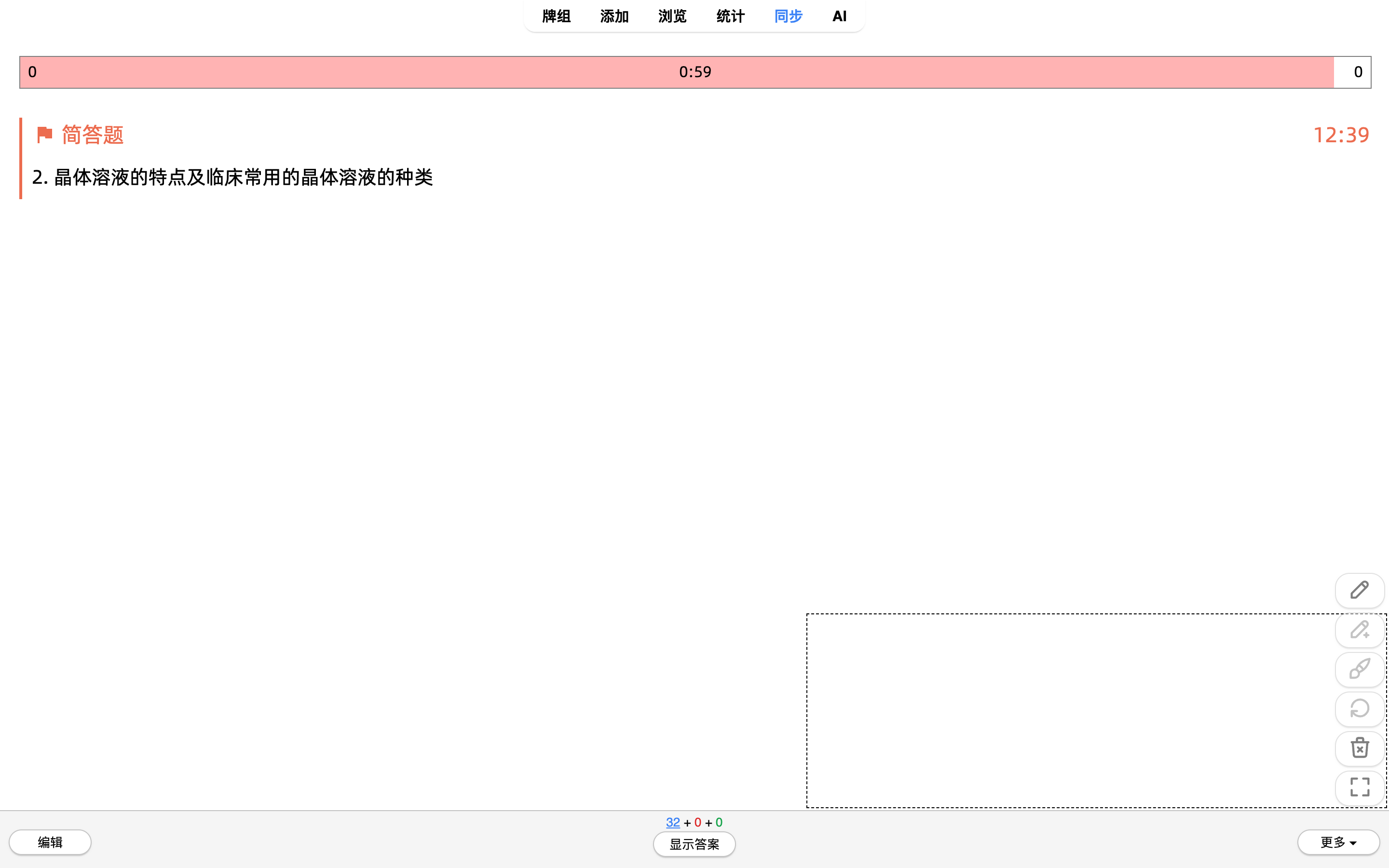Click the blue 32 new cards count
This screenshot has height=868, width=1389.
click(673, 823)
